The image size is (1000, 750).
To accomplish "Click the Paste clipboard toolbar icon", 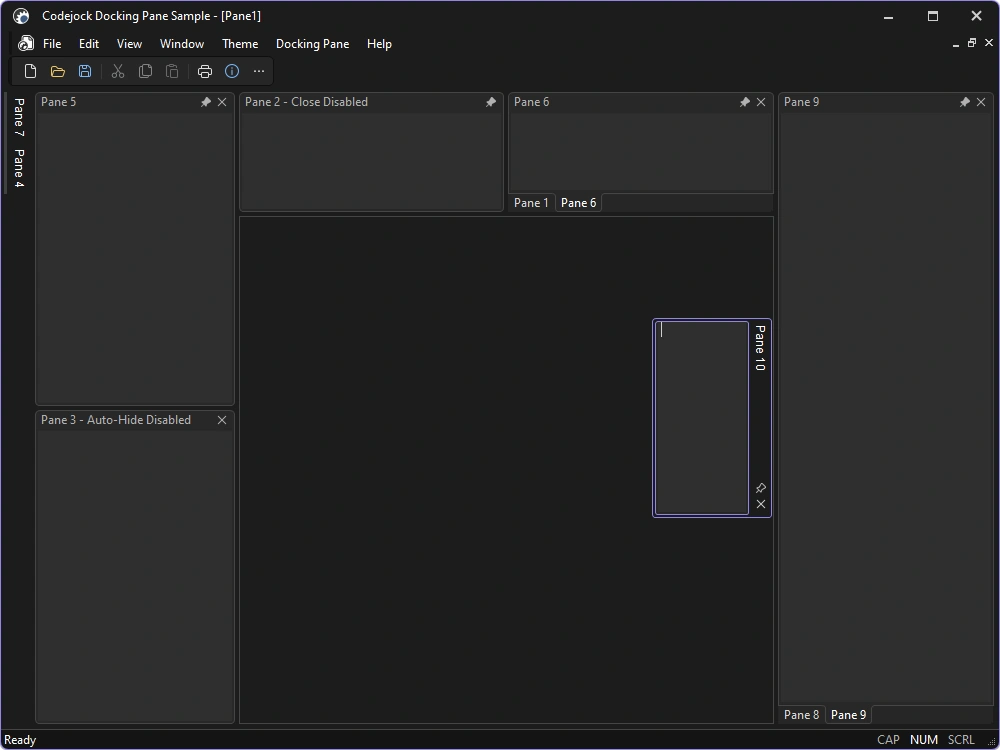I will click(x=172, y=71).
